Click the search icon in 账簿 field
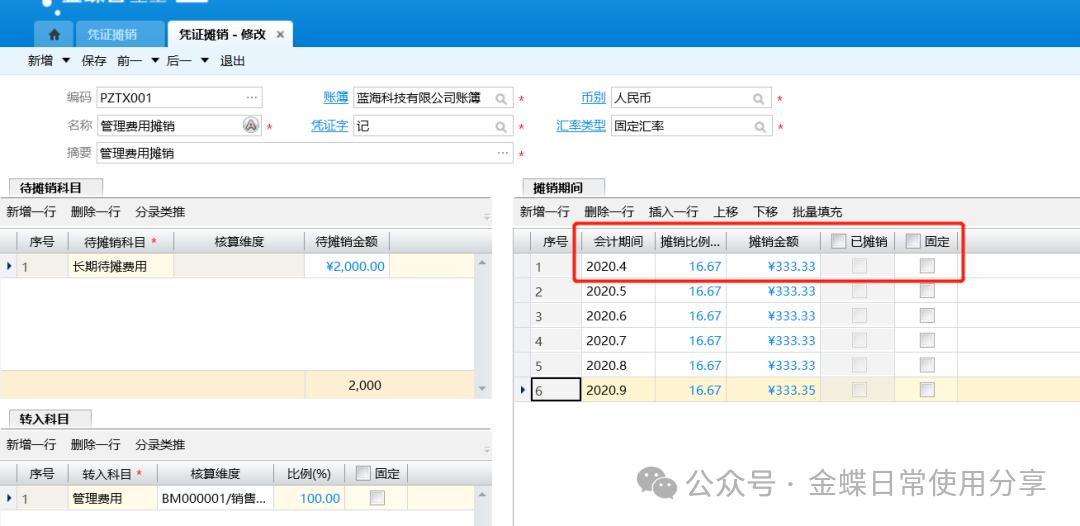 pyautogui.click(x=500, y=99)
